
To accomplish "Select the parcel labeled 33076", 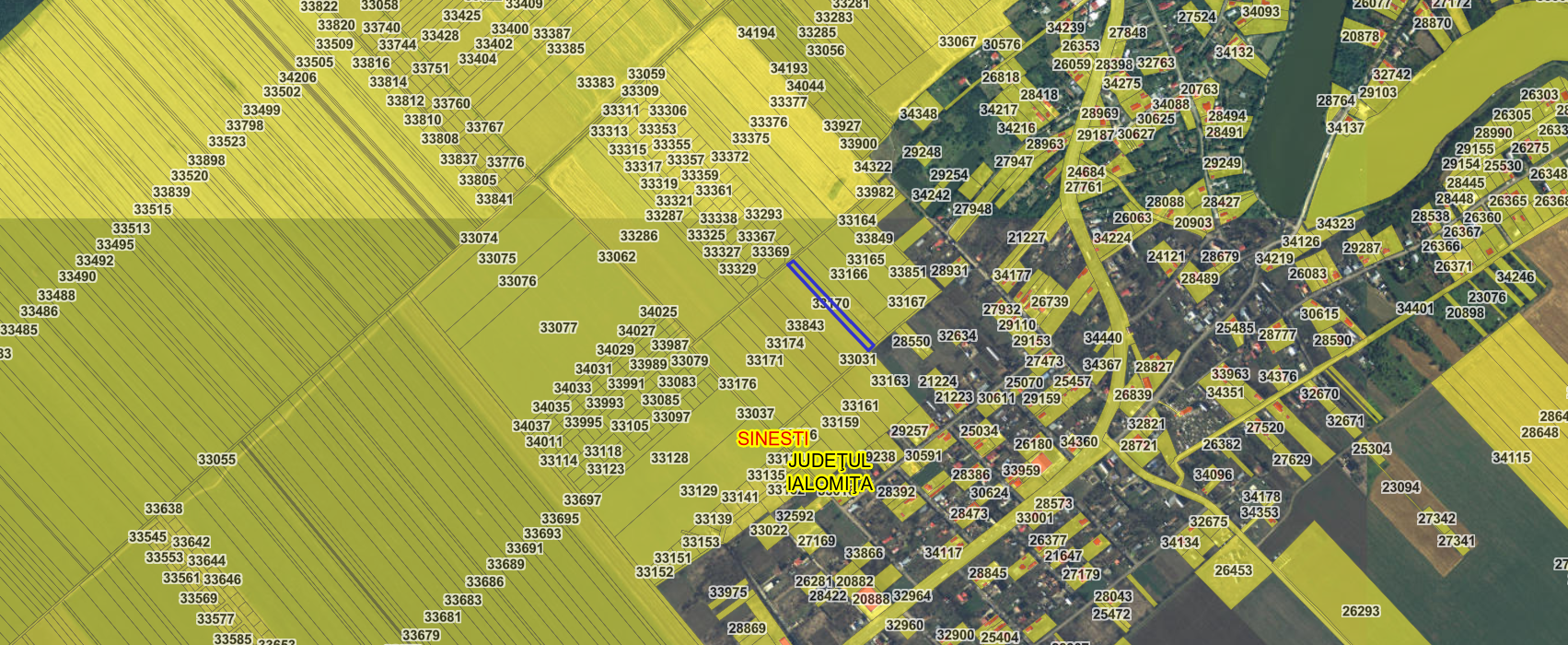I will tap(517, 281).
